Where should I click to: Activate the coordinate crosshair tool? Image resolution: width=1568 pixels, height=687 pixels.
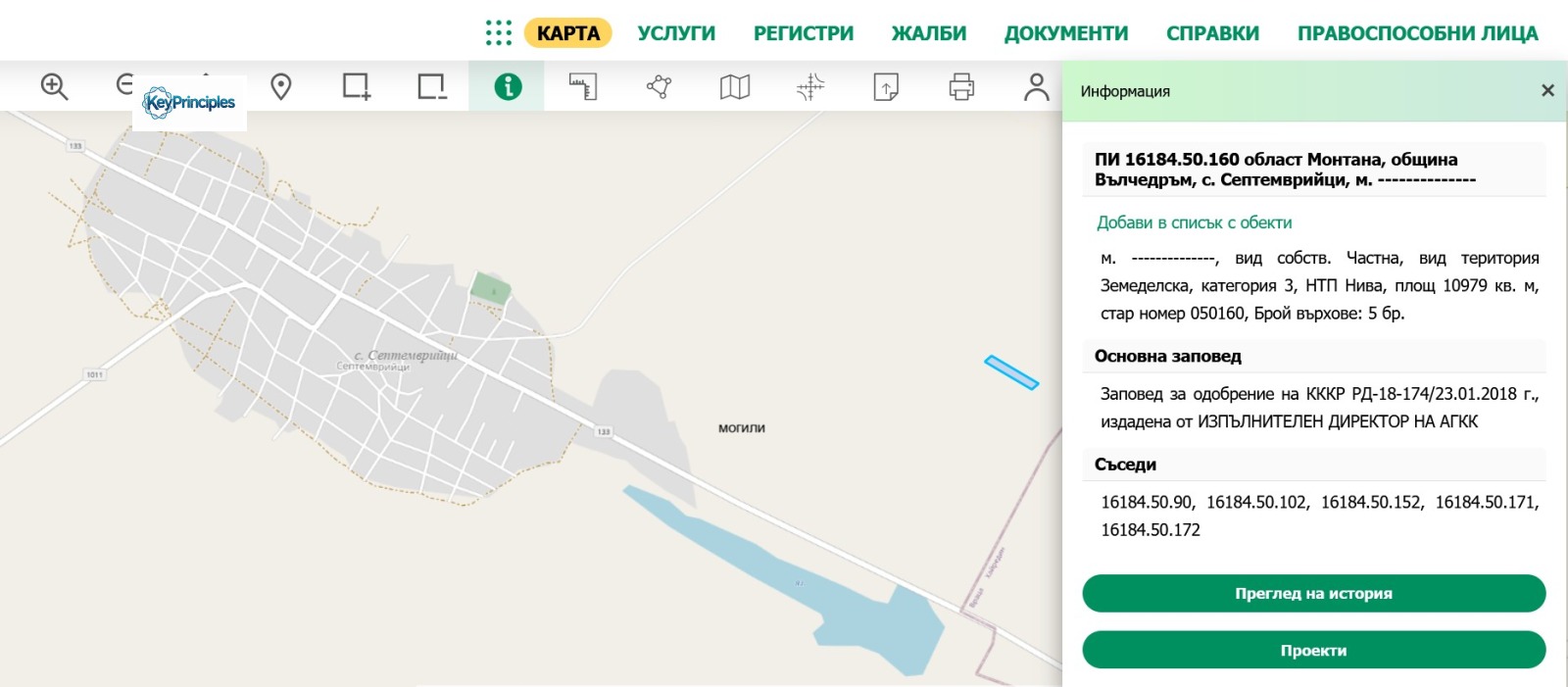tap(810, 87)
